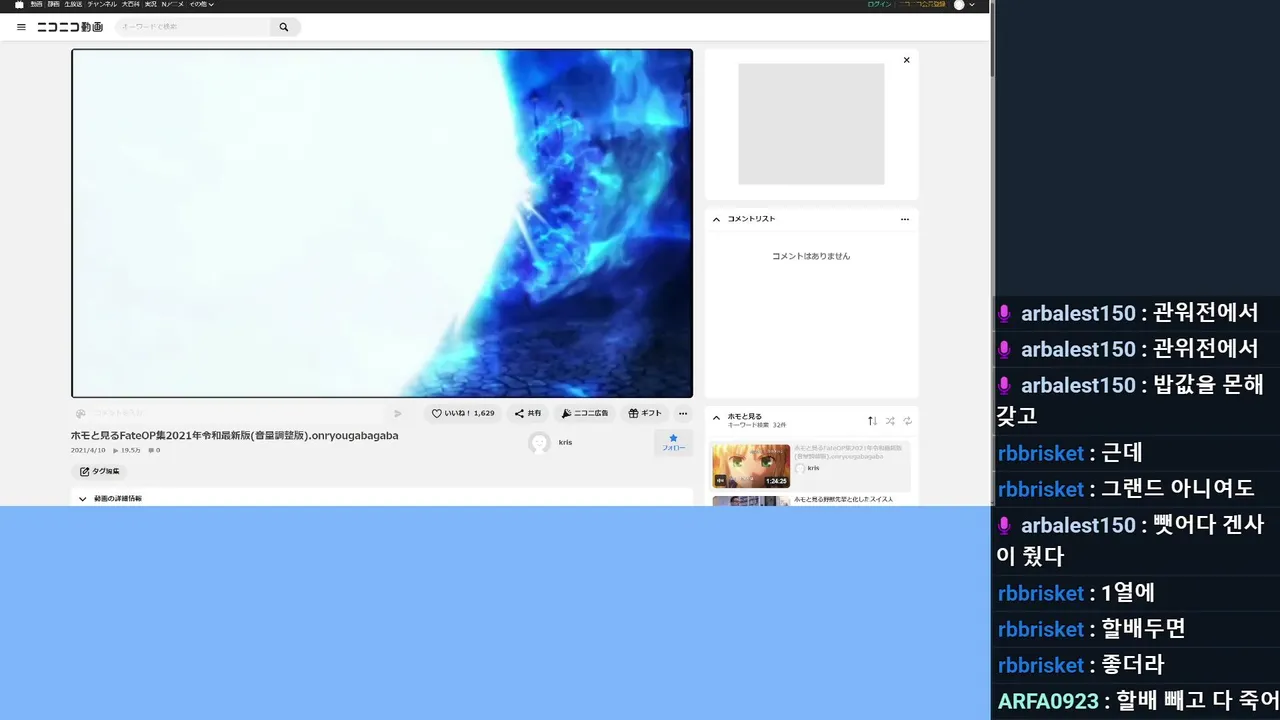Click the いいね！ heart button

pyautogui.click(x=463, y=413)
